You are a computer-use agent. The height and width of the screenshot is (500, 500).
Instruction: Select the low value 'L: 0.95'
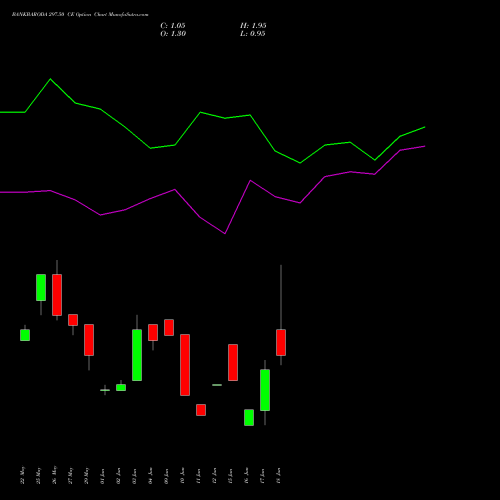coord(253,34)
